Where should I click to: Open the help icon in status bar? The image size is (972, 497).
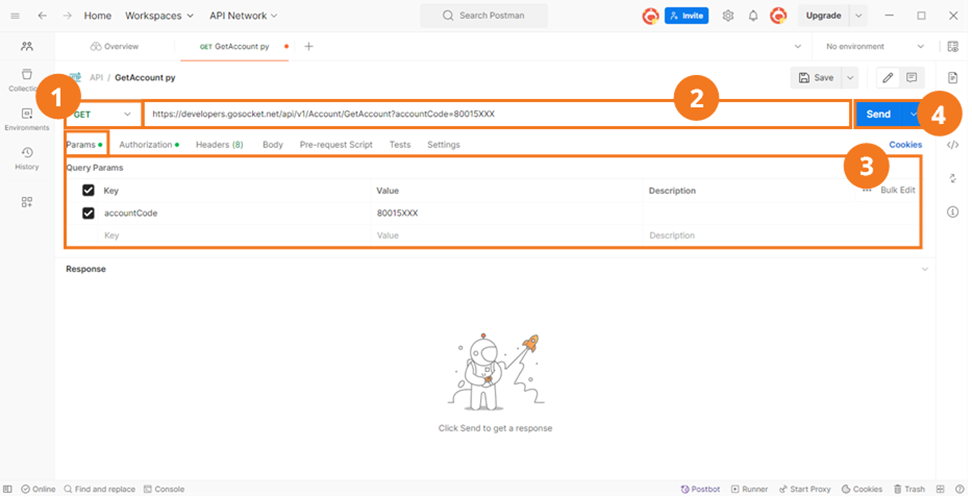(960, 489)
